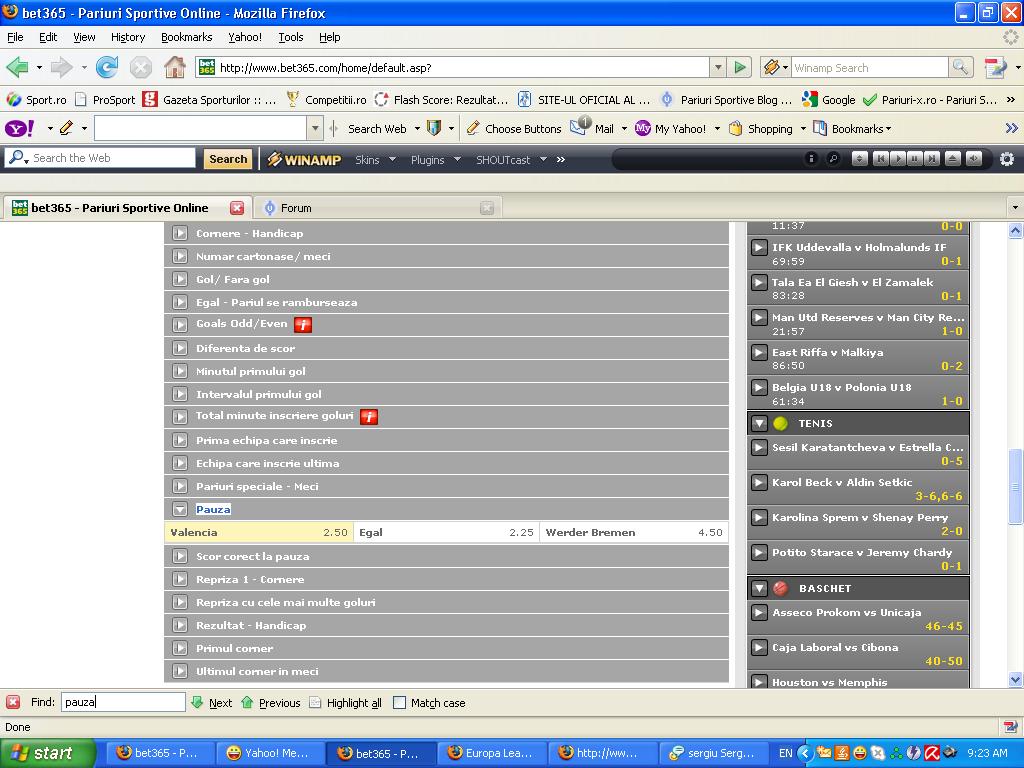Collapse the TENIS live section
1024x768 pixels.
858,423
